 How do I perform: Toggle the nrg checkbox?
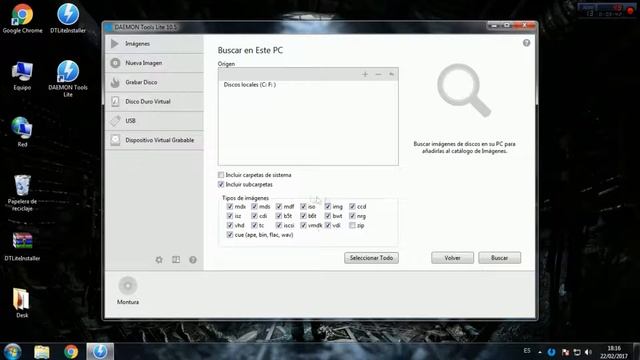click(x=352, y=216)
